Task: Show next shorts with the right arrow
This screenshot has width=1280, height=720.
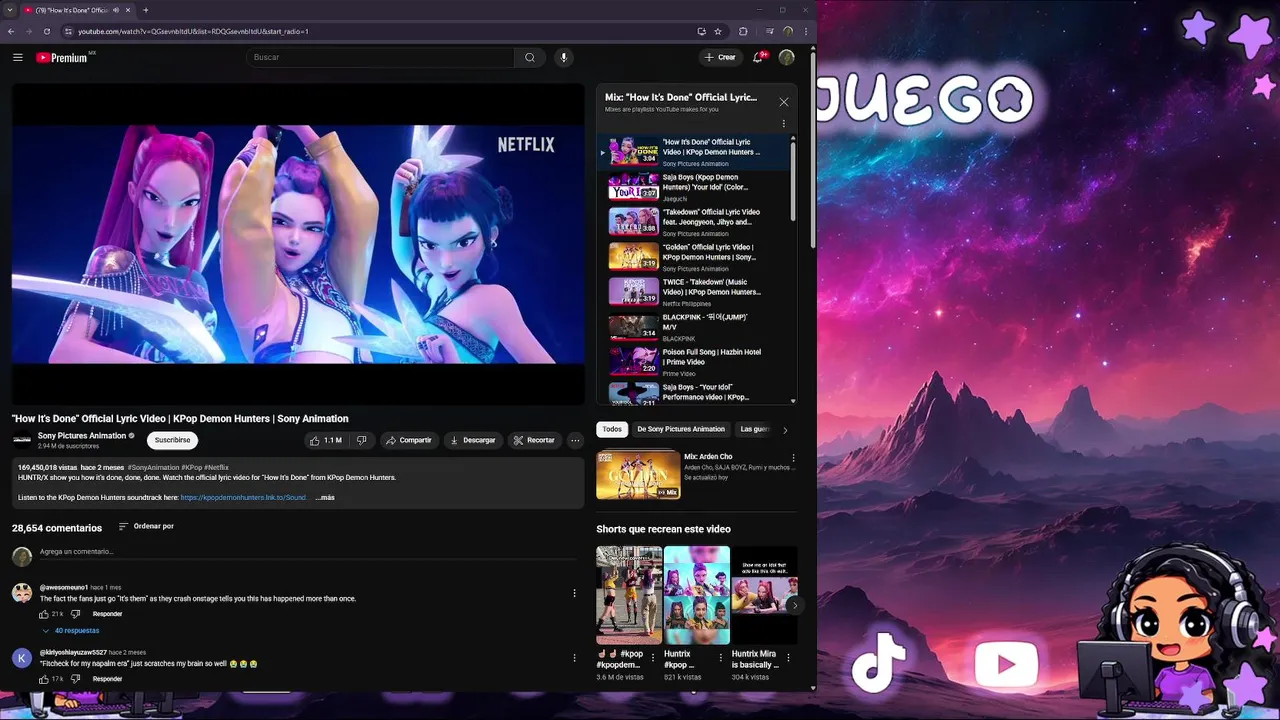Action: coord(794,605)
